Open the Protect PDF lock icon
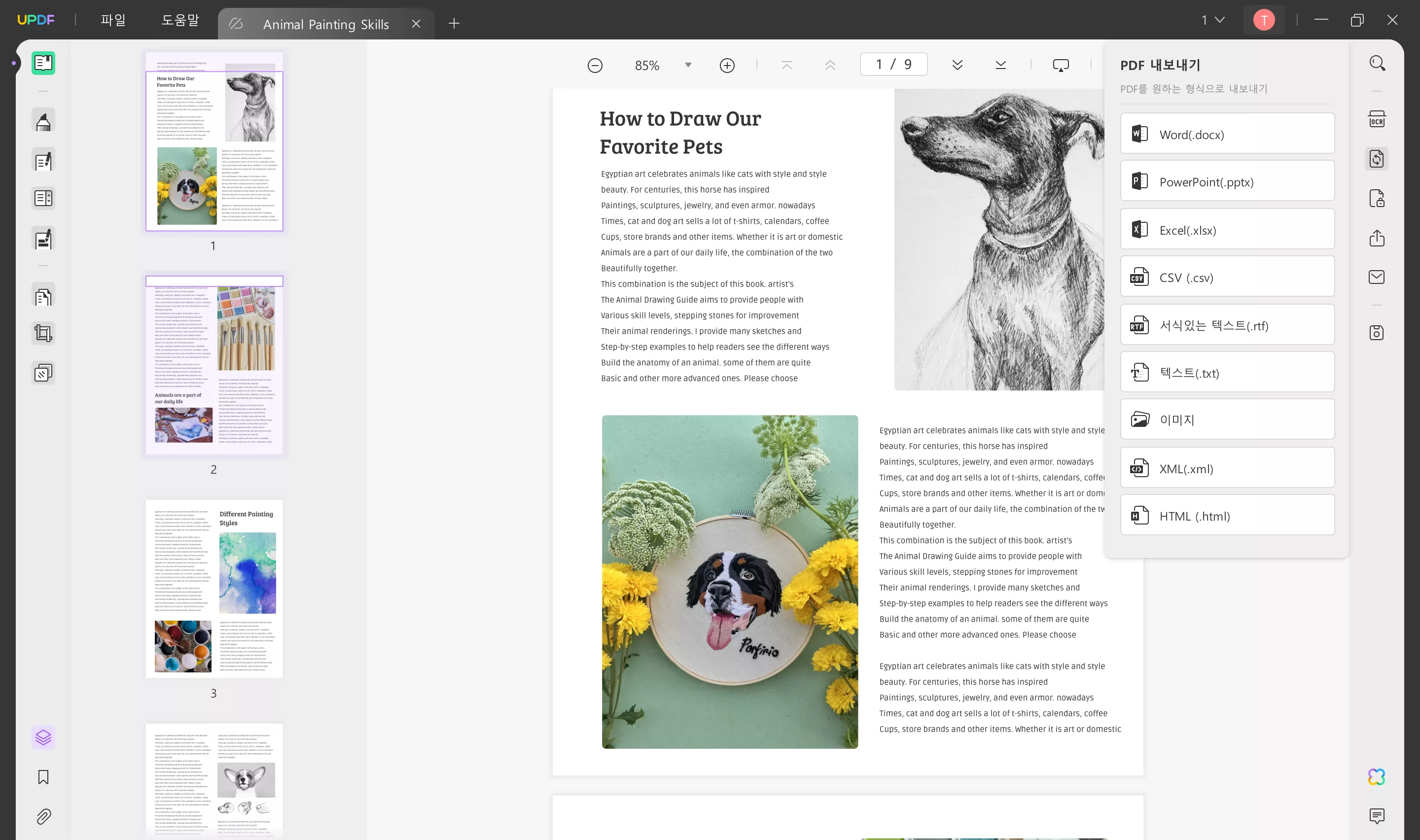This screenshot has width=1420, height=840. [x=1377, y=199]
